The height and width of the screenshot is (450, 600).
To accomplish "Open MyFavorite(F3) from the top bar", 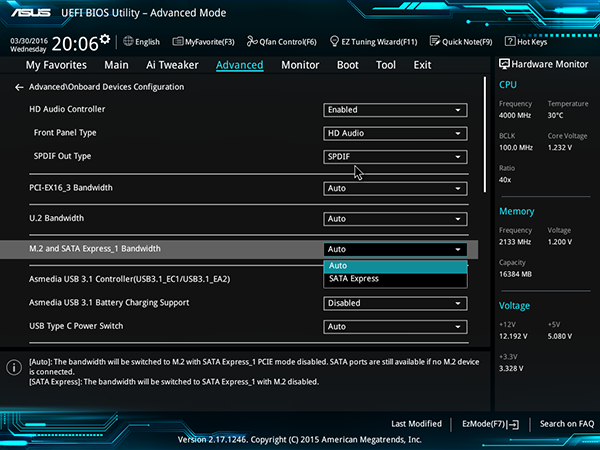I will (203, 42).
